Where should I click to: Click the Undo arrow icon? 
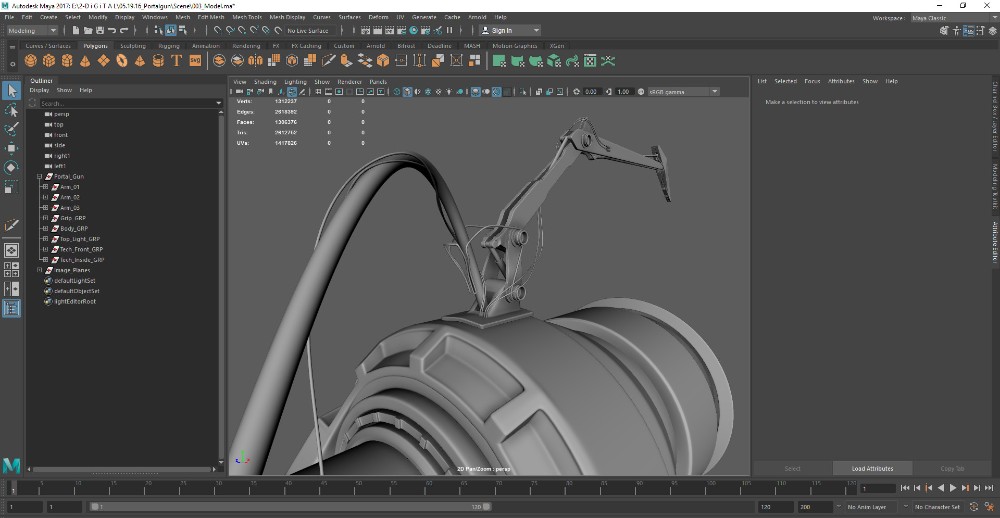[112, 30]
